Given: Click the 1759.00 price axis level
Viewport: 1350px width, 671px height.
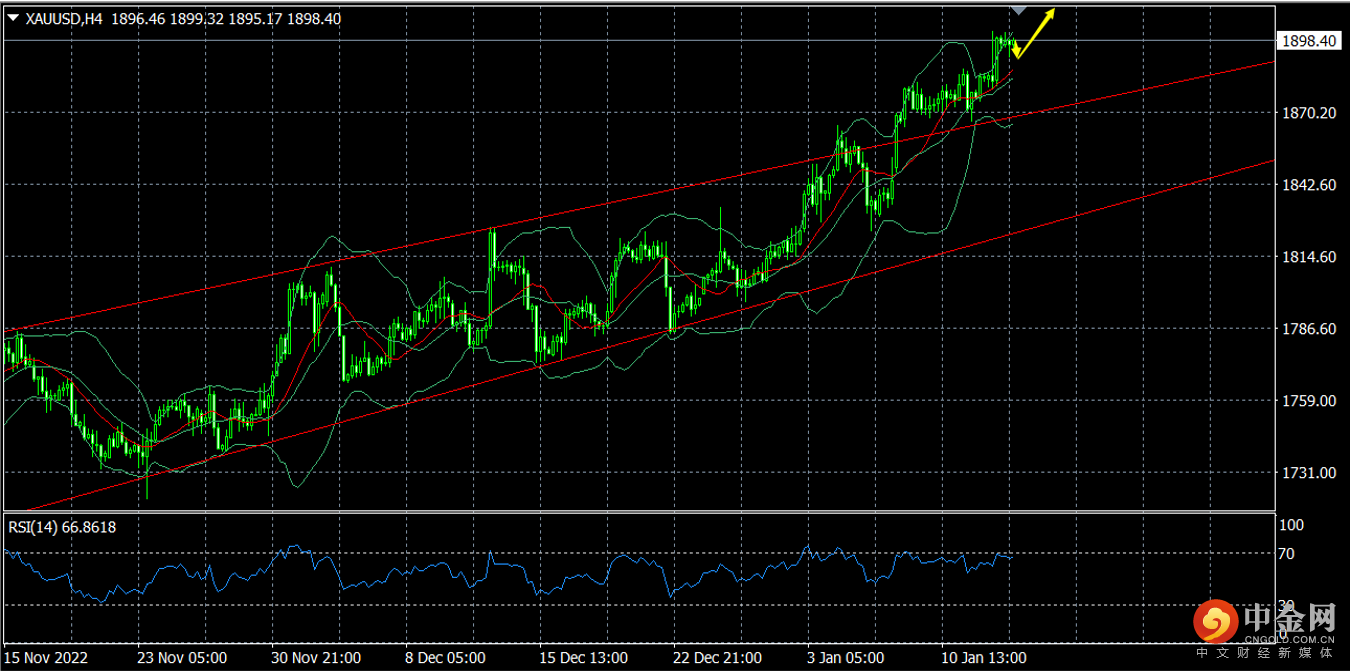Looking at the screenshot, I should click(1308, 401).
